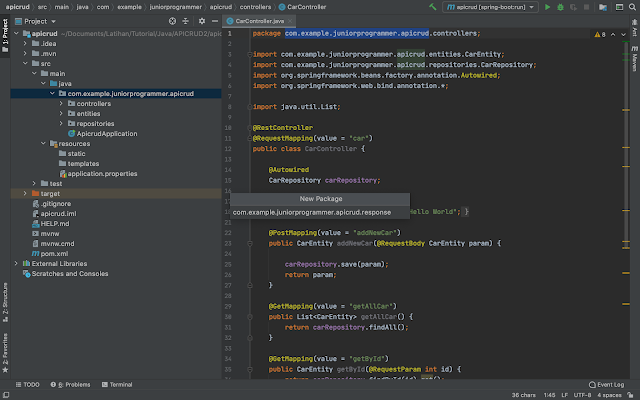Click the 1:46 caret position indicator
Viewport: 640px width, 400px height.
[549, 395]
